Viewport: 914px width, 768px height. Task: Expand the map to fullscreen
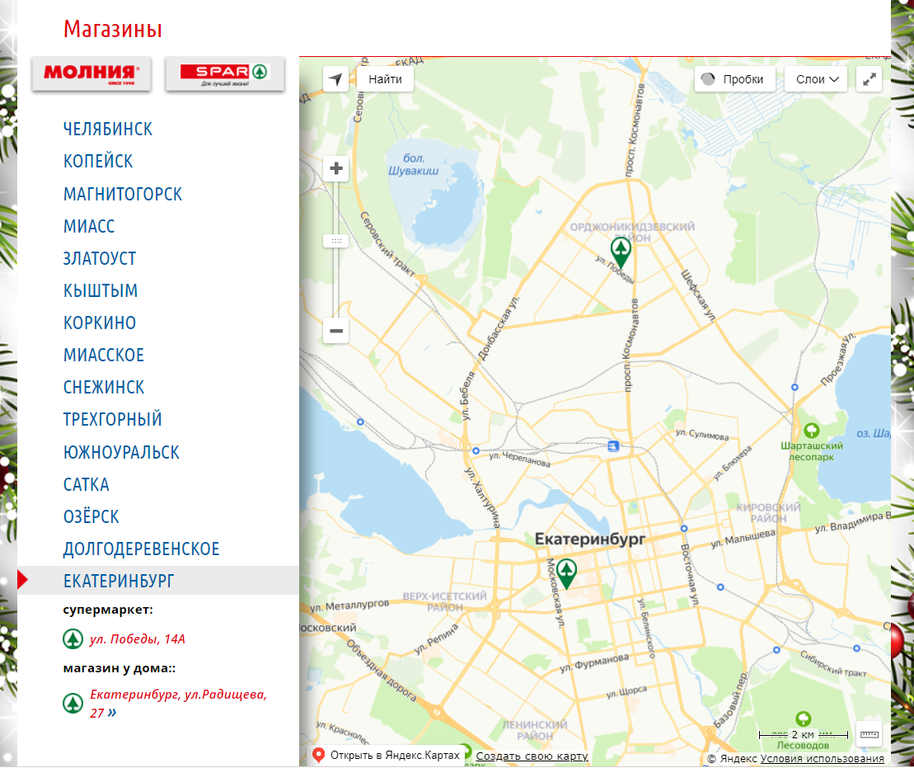click(x=870, y=79)
